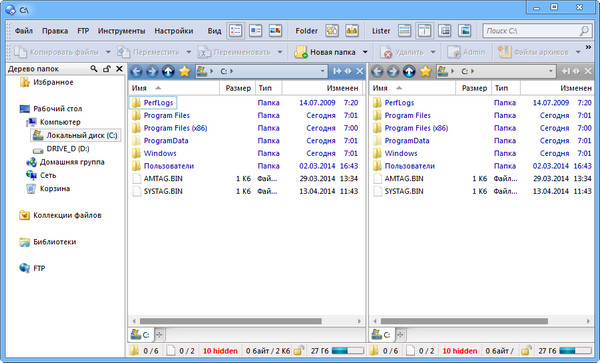The height and width of the screenshot is (363, 600).
Task: Close the Дерево папок panel
Action: 119,68
